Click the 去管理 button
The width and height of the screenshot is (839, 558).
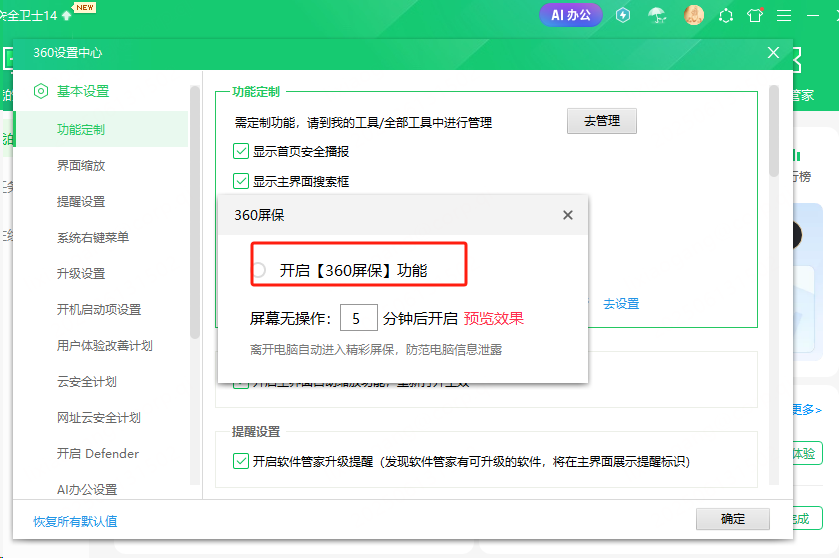(x=601, y=121)
